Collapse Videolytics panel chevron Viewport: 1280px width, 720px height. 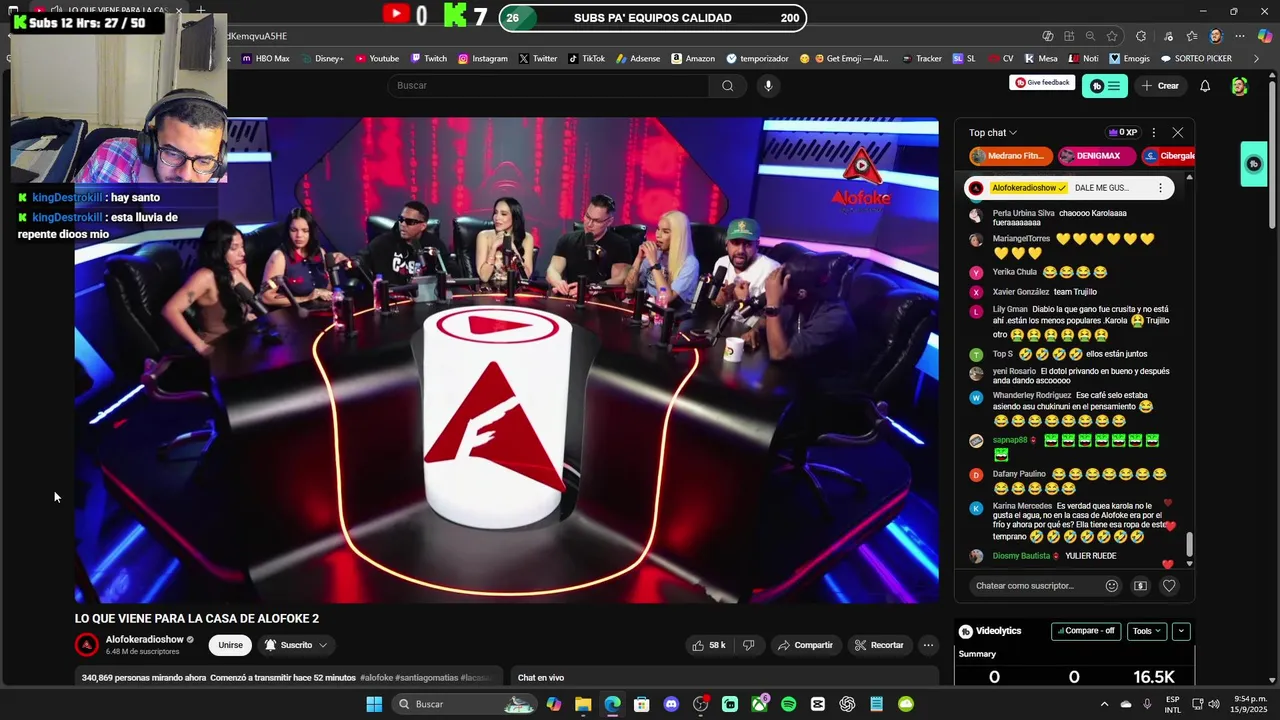click(1181, 631)
